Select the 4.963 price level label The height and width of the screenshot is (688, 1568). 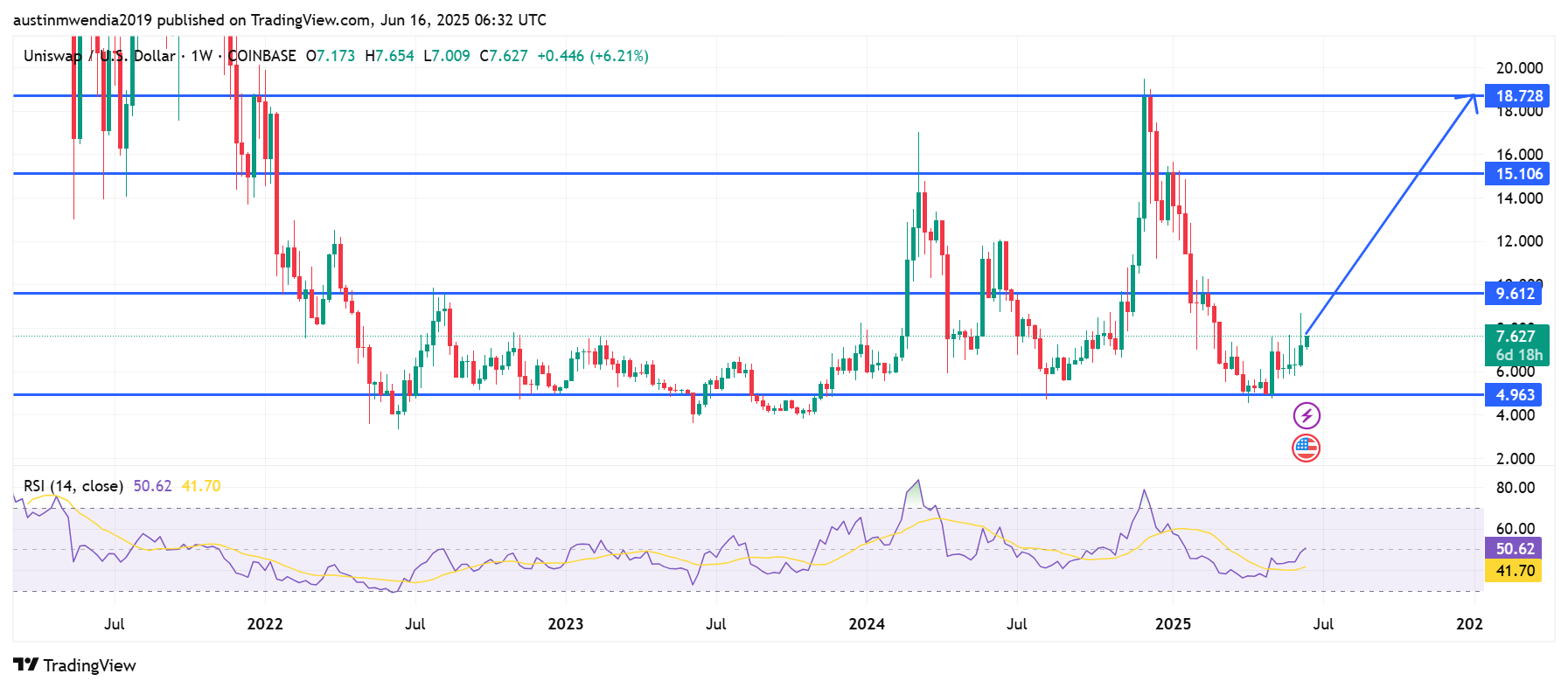click(x=1515, y=395)
